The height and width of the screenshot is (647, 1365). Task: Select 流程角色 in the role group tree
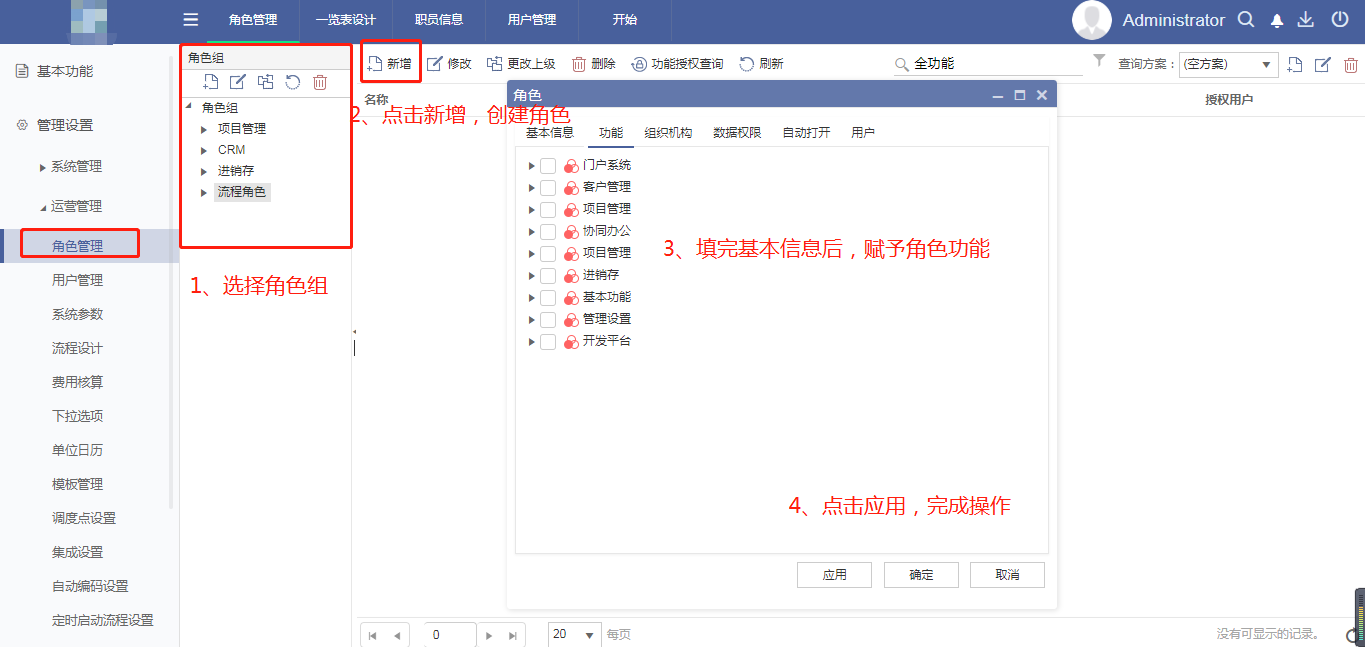[241, 192]
